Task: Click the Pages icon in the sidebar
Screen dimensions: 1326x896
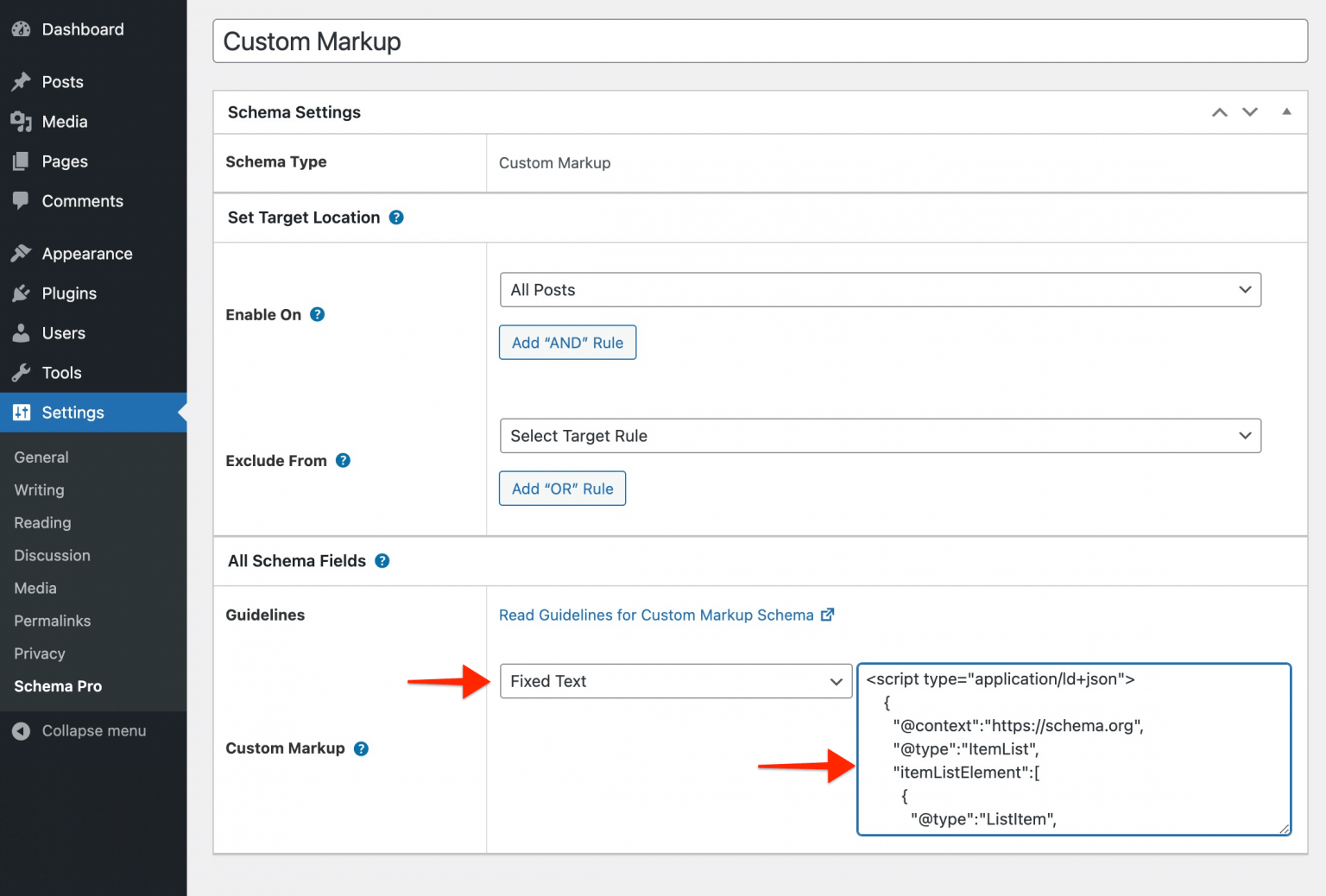Action: coord(22,161)
